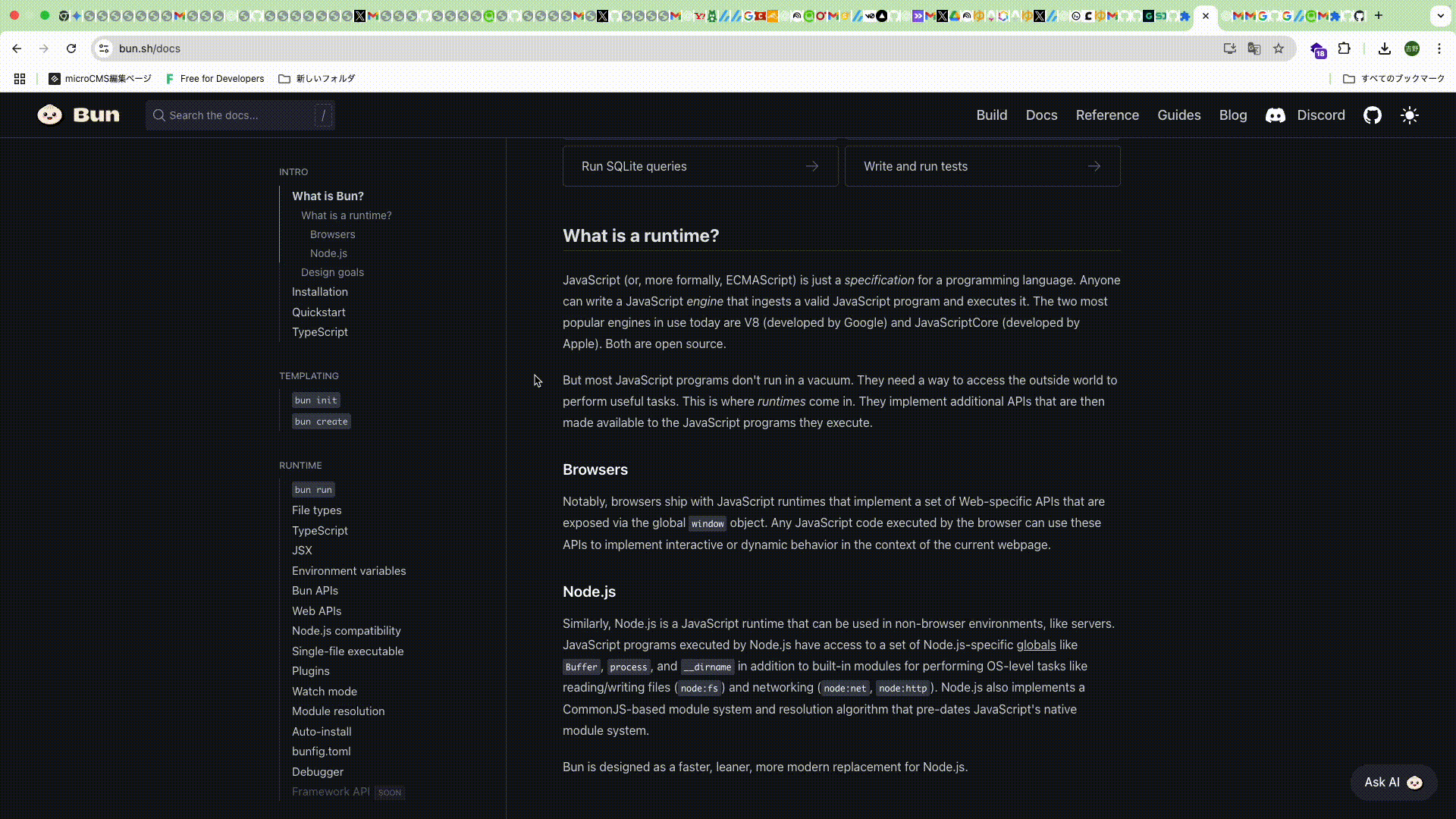This screenshot has height=819, width=1456.
Task: Open the Write and run tests card
Action: point(983,166)
